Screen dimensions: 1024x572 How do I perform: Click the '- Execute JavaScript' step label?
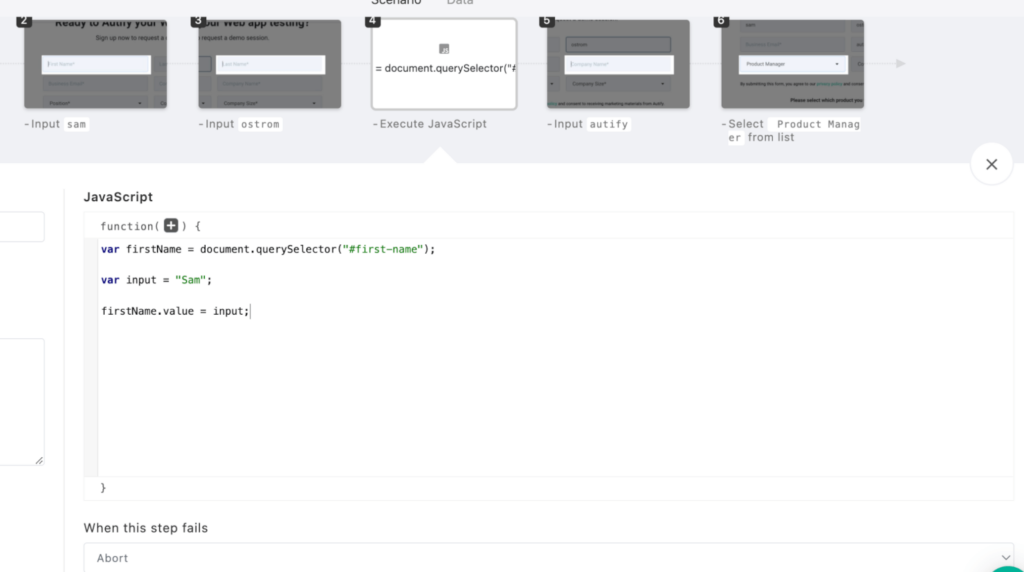pyautogui.click(x=430, y=123)
